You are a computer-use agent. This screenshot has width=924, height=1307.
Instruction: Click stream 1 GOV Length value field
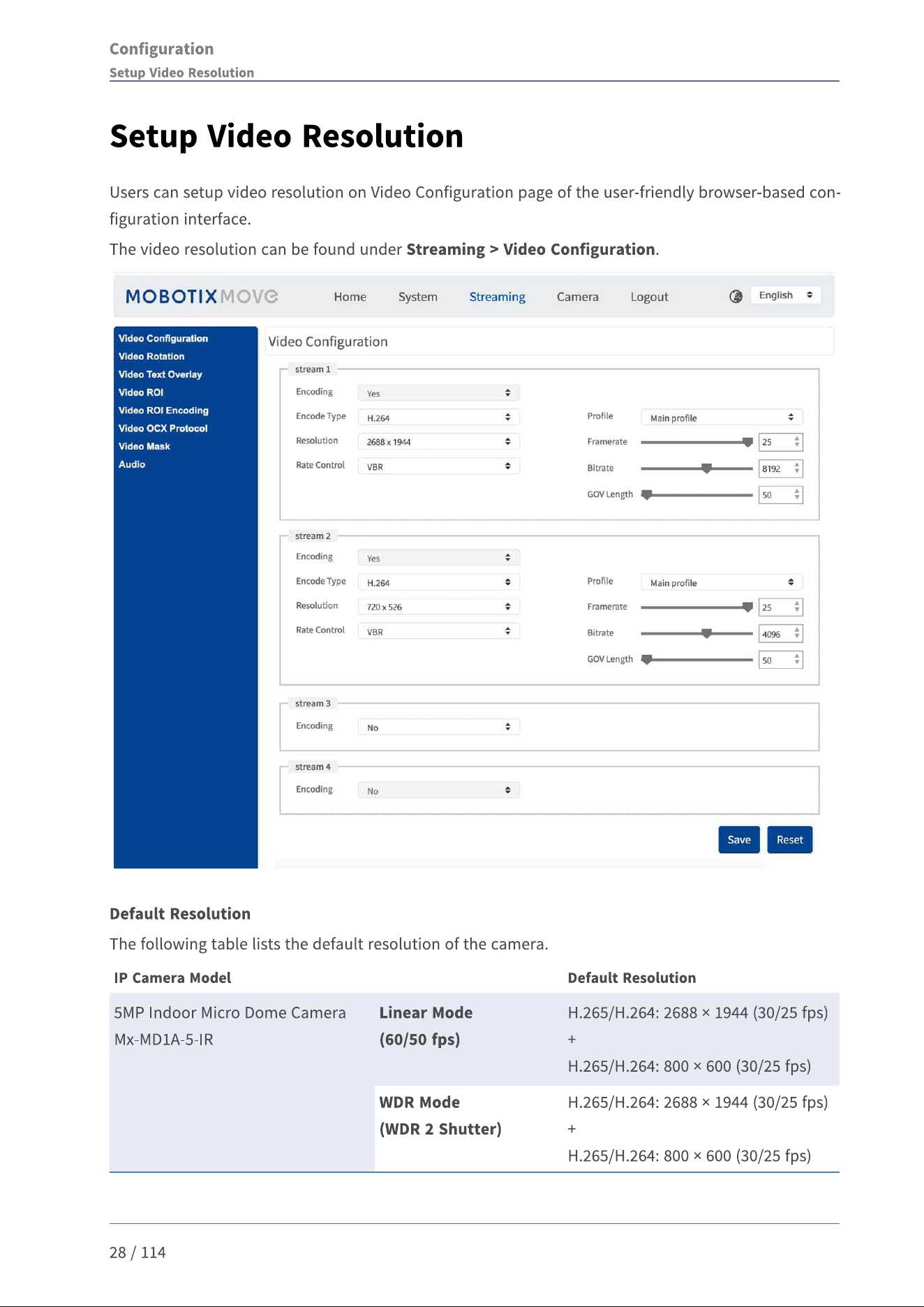click(x=781, y=495)
